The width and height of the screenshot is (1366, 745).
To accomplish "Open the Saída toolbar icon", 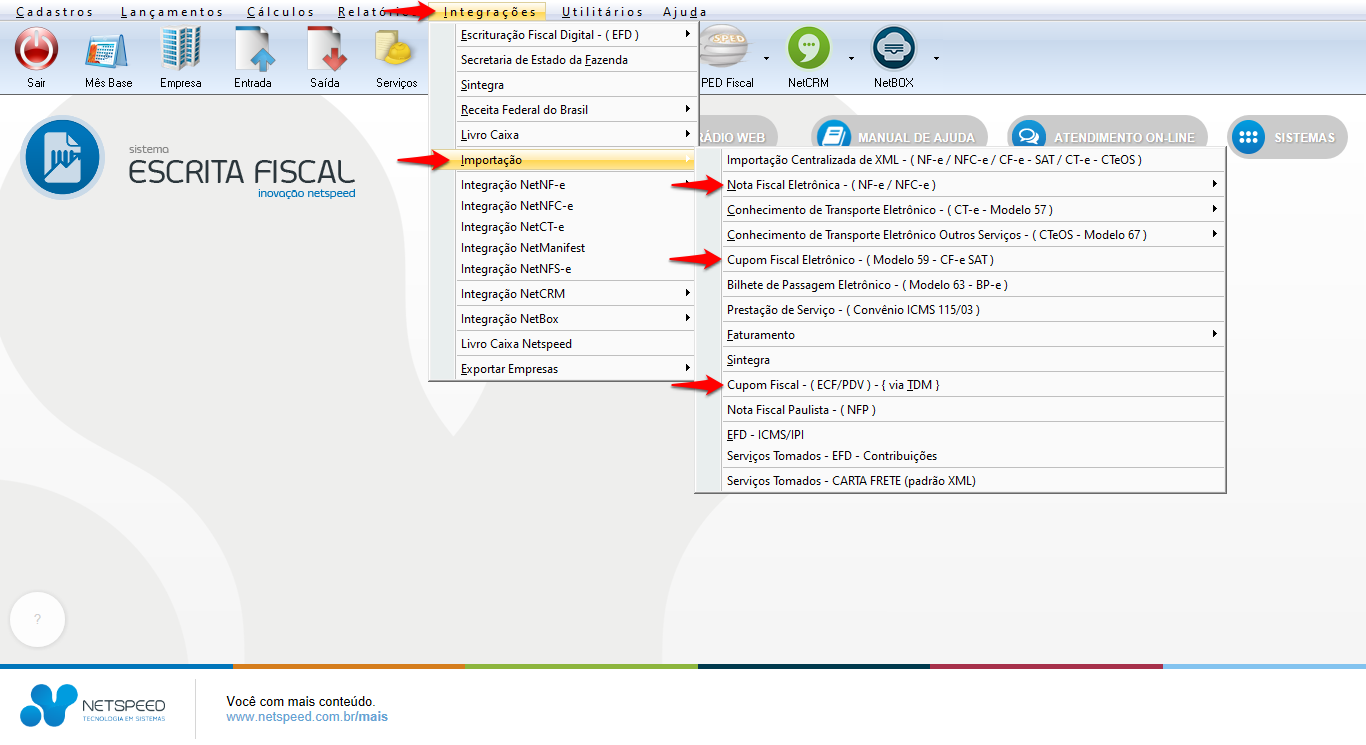I will coord(325,47).
